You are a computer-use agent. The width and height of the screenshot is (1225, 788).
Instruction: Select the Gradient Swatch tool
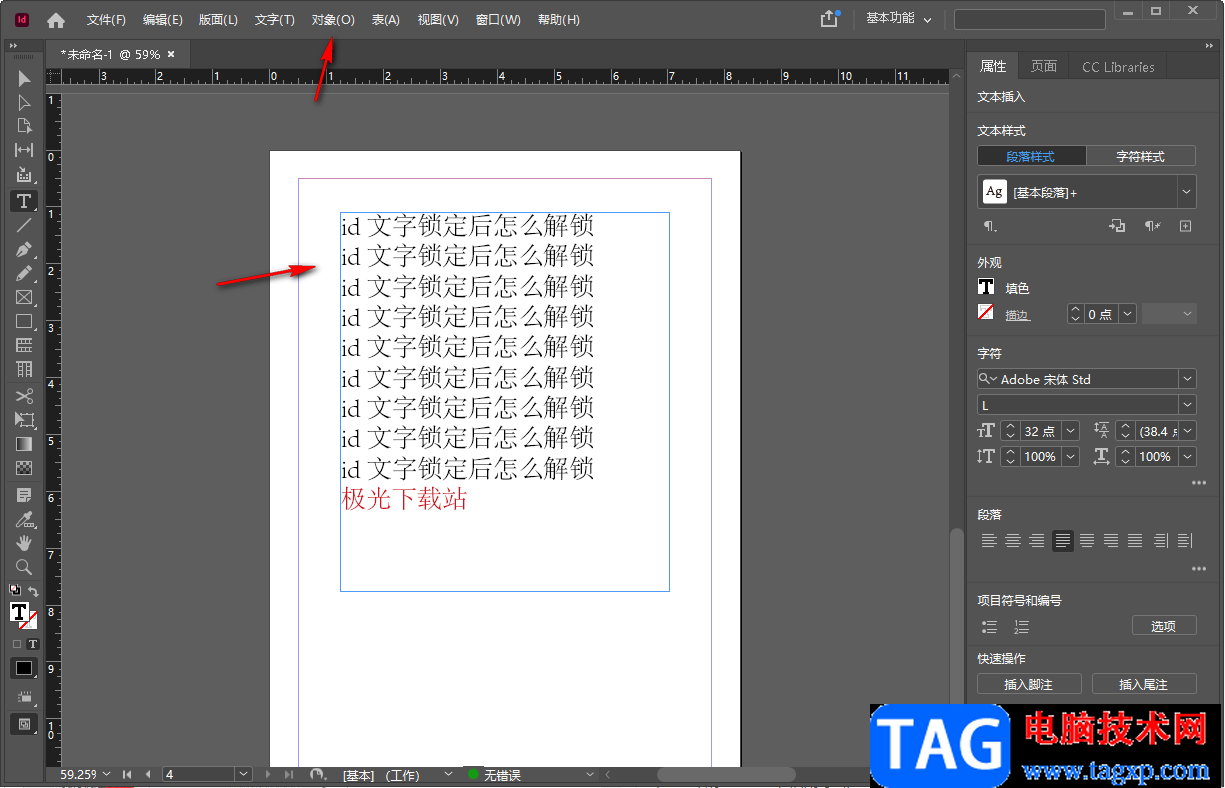[24, 444]
